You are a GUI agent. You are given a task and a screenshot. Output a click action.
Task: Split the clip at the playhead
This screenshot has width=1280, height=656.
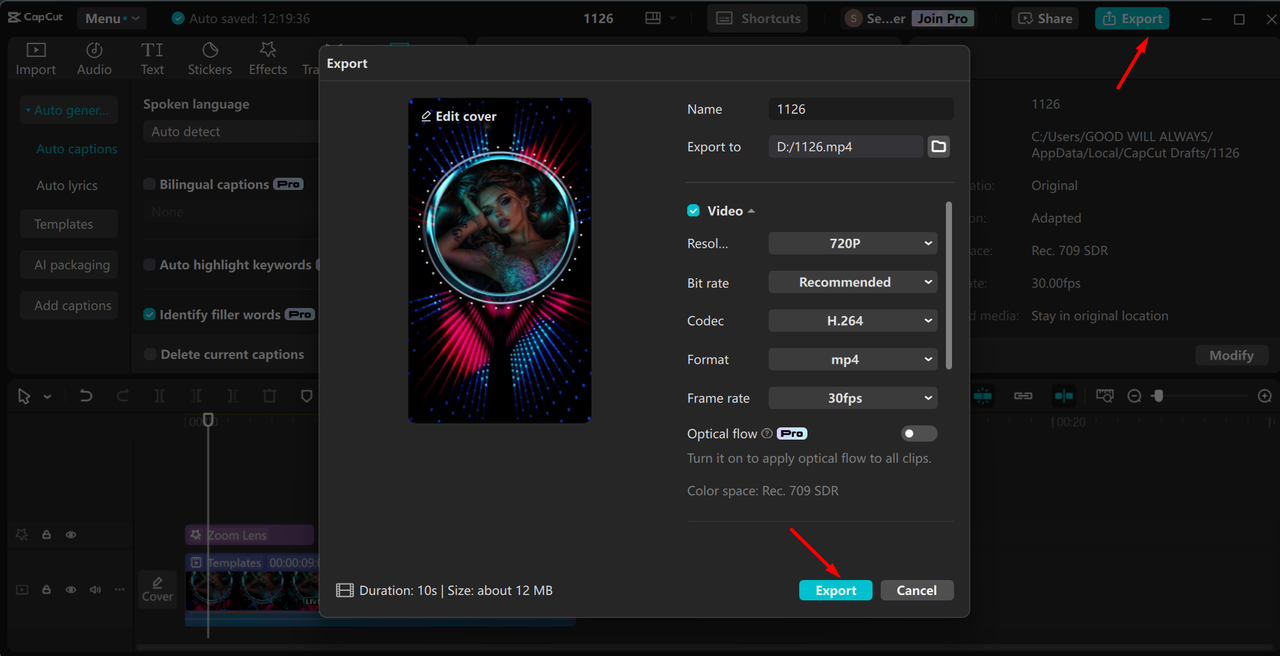(159, 396)
